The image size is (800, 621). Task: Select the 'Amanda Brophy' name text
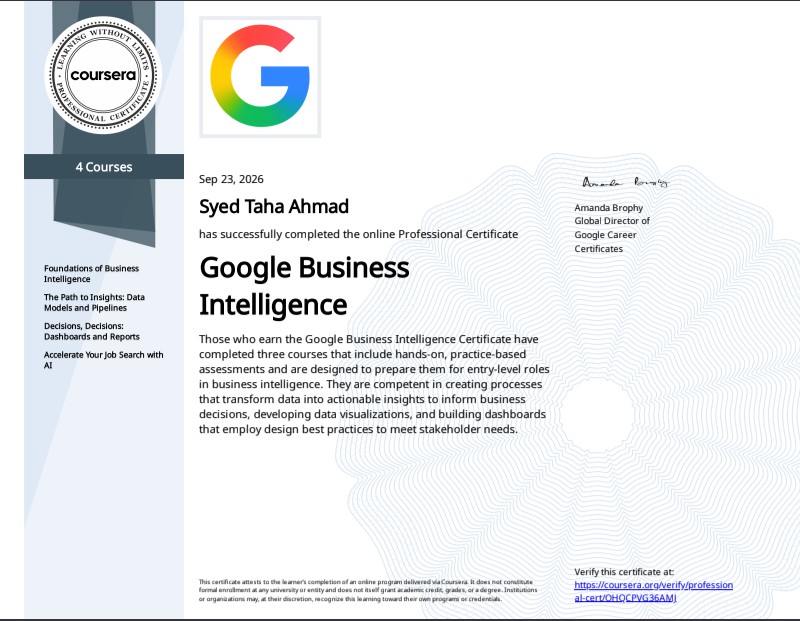(609, 208)
